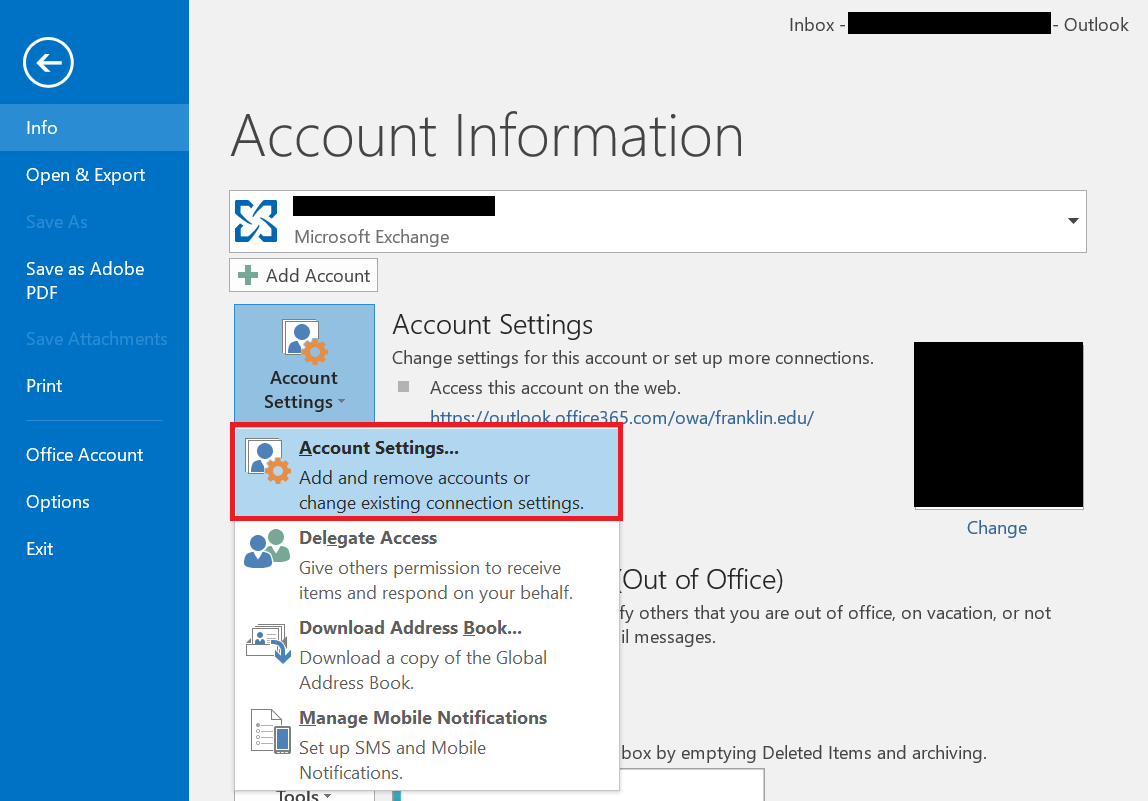Click Exit in the sidebar

94,548
